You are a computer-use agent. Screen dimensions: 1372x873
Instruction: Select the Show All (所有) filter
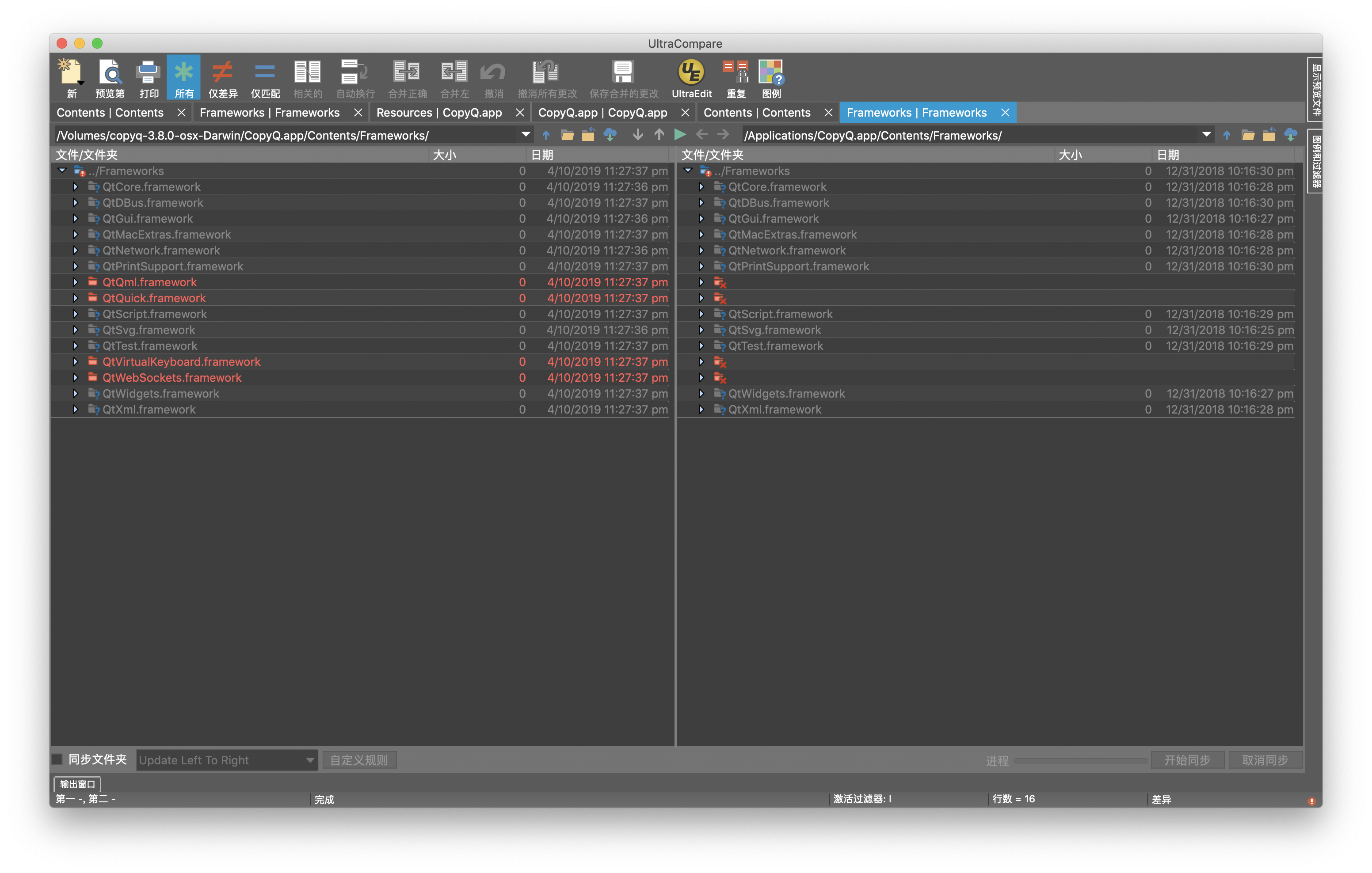pyautogui.click(x=183, y=78)
